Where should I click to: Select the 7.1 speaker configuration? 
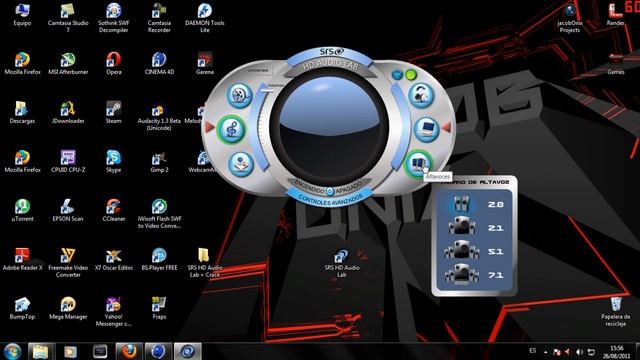tap(474, 274)
